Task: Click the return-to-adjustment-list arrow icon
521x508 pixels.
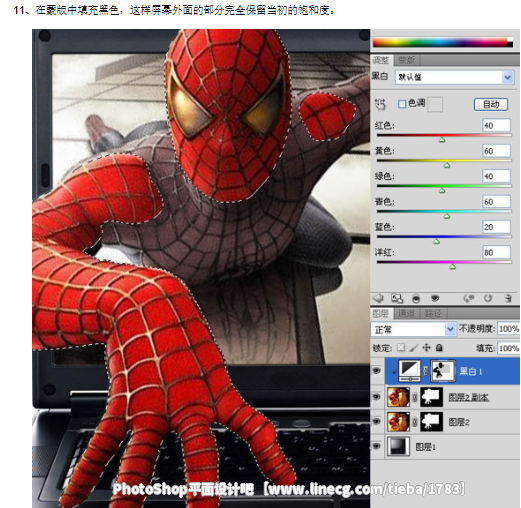Action: point(378,298)
